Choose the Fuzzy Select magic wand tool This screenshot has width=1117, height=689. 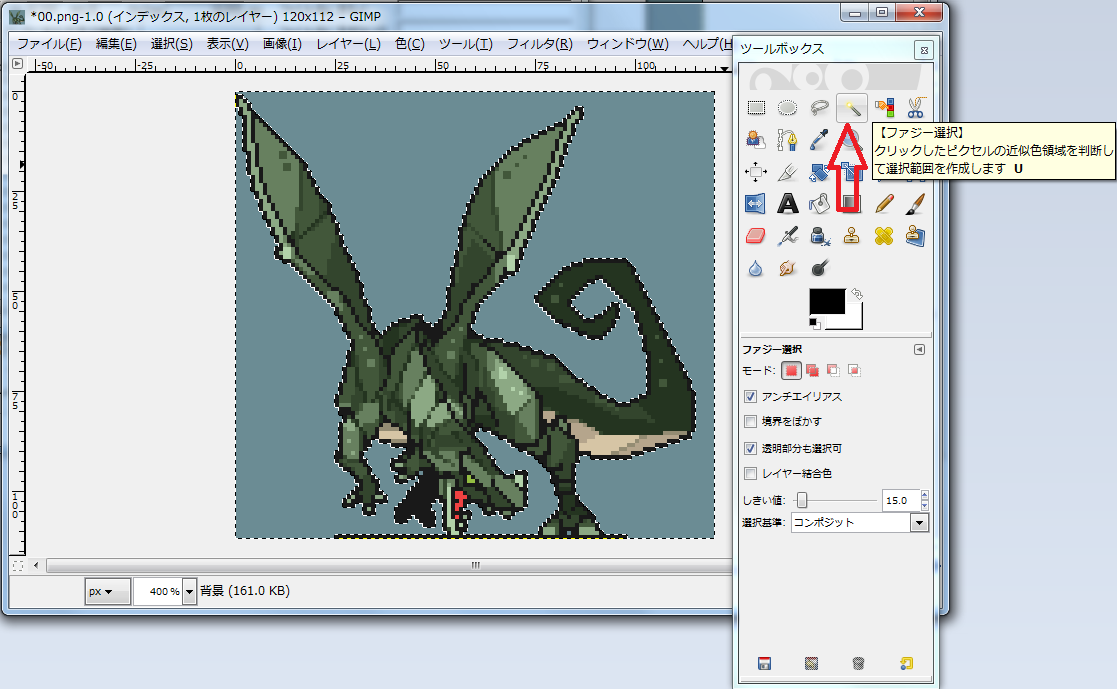point(851,107)
